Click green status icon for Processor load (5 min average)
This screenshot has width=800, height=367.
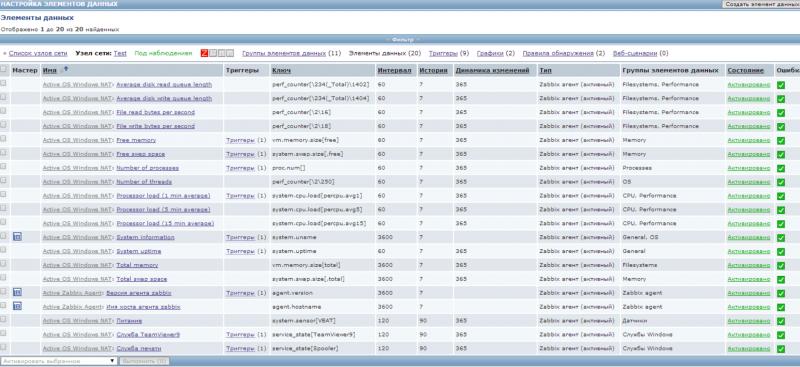pyautogui.click(x=781, y=210)
